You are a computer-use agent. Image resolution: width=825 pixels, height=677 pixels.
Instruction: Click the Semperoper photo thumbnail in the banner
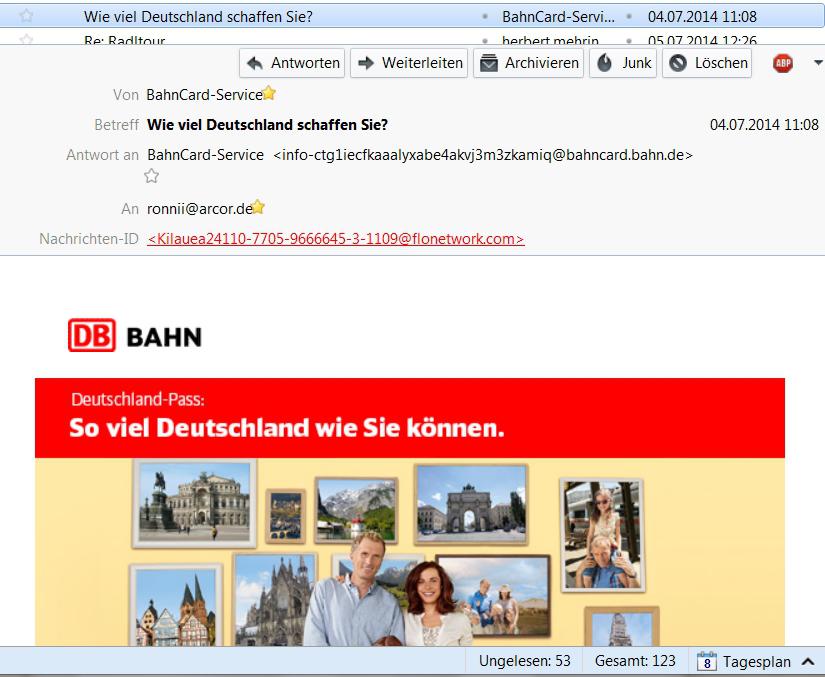point(194,503)
